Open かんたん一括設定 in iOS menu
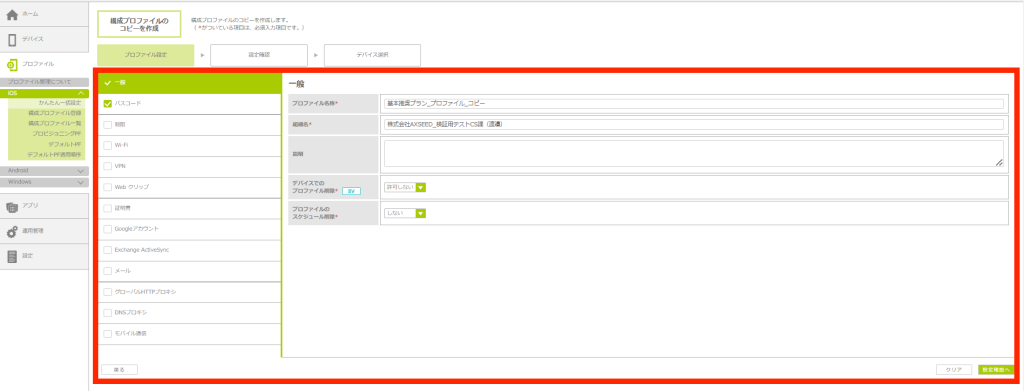1024x391 pixels. point(59,103)
